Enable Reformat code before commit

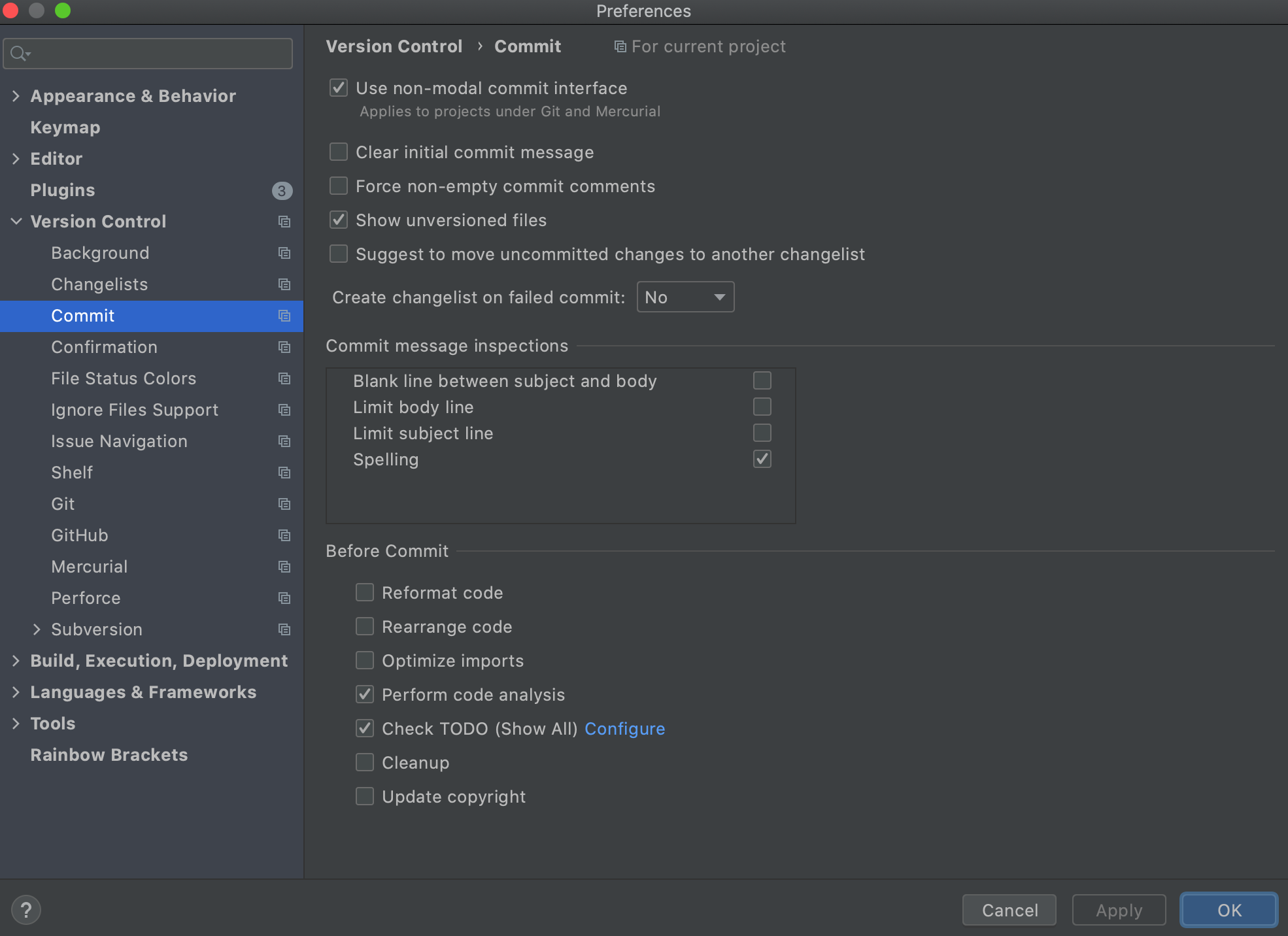(x=365, y=593)
